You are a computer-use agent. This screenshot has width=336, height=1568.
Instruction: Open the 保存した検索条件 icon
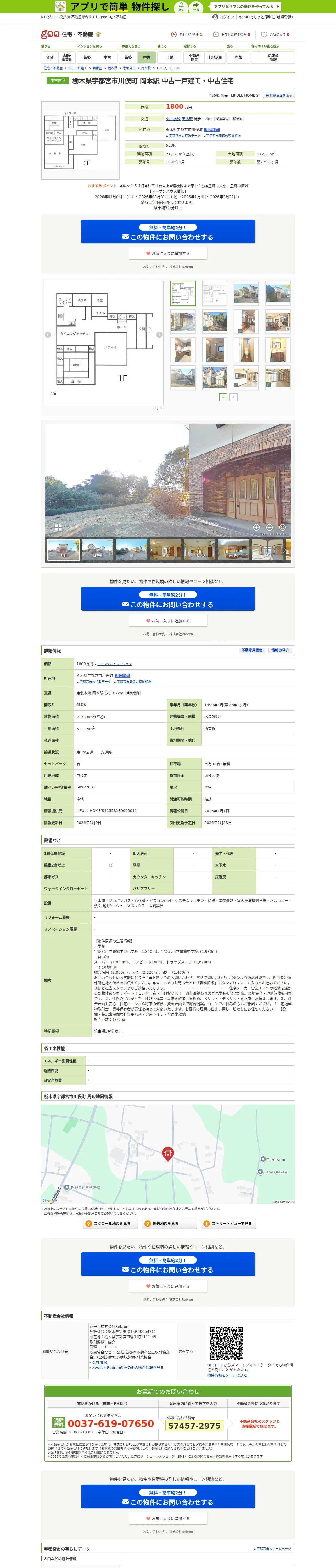pos(215,35)
